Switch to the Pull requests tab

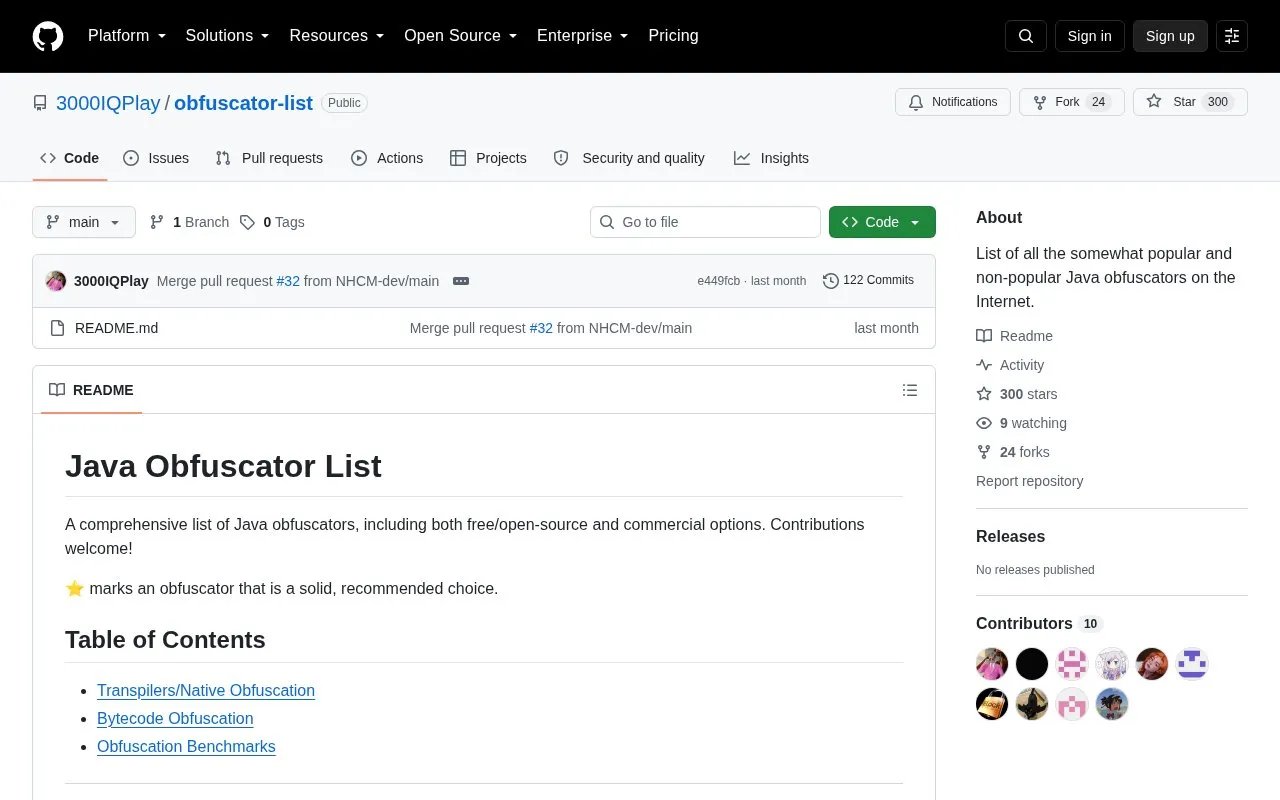pos(270,158)
